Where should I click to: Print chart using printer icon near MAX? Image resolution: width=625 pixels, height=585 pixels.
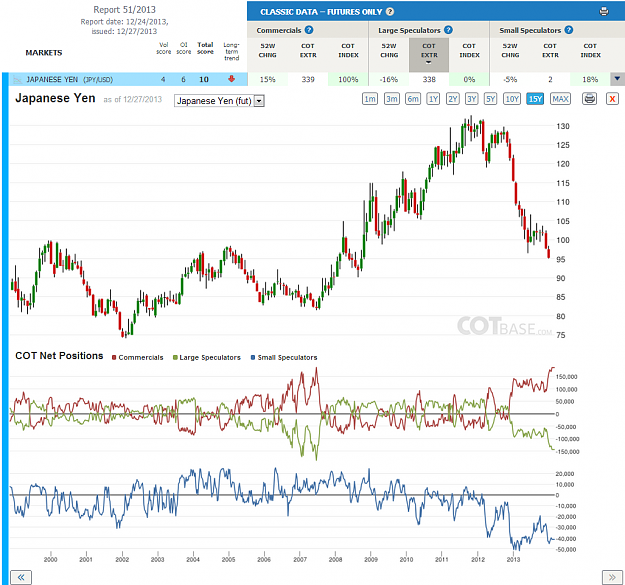tap(589, 98)
